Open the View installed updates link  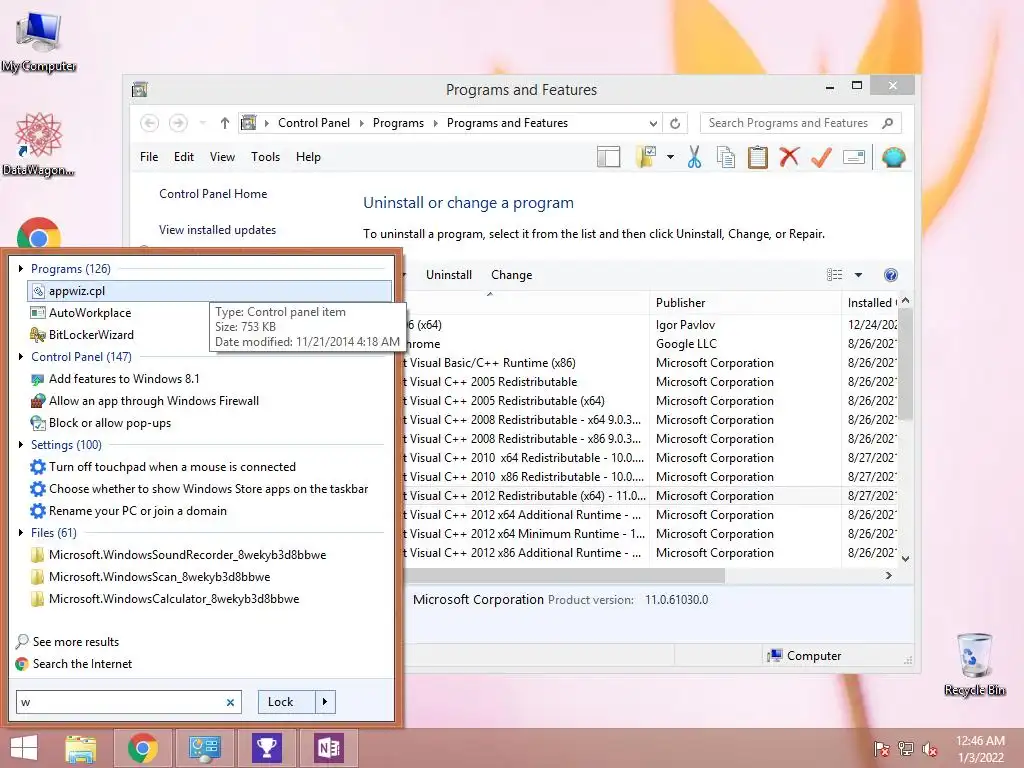pos(217,230)
